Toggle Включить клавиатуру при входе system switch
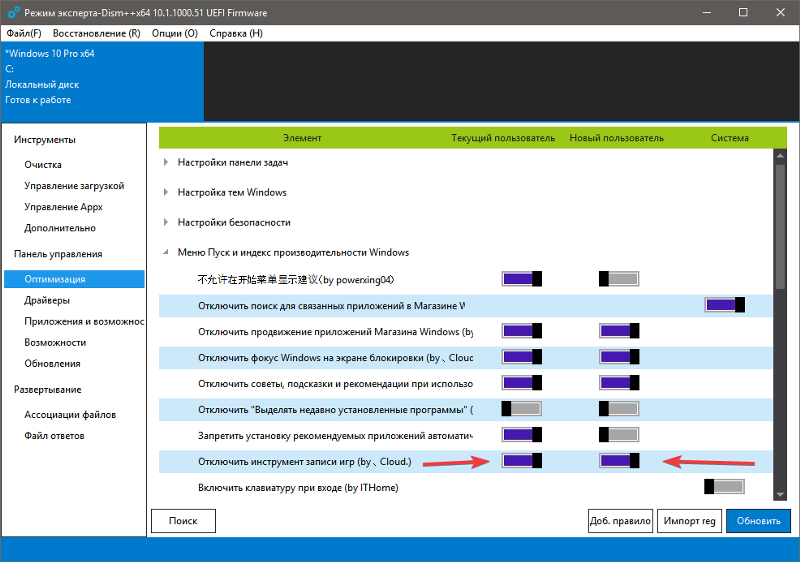 (724, 487)
